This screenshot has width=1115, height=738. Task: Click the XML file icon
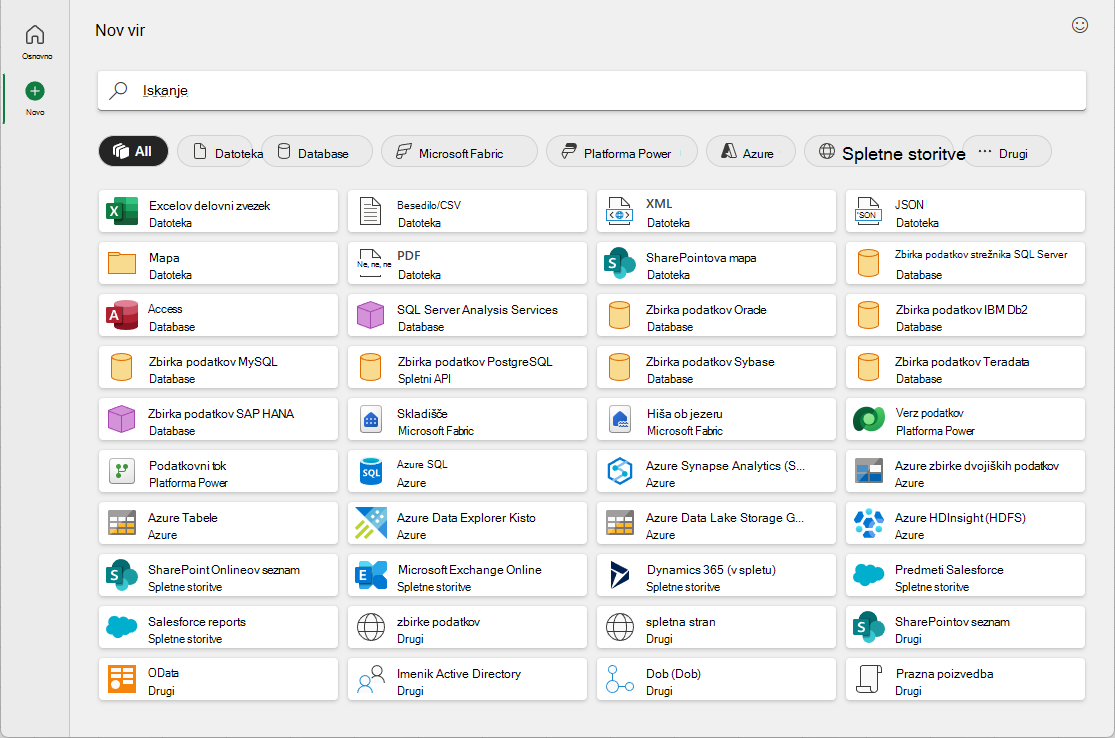click(619, 211)
